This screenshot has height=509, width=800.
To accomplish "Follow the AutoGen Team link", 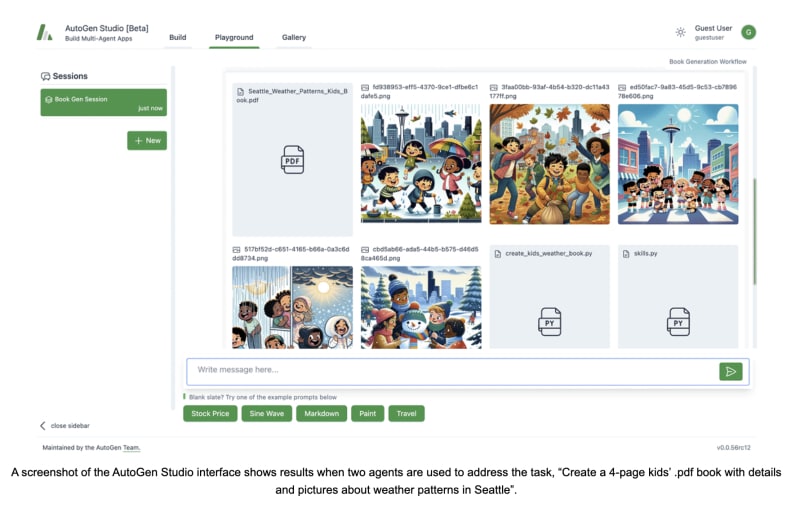I will 124,448.
